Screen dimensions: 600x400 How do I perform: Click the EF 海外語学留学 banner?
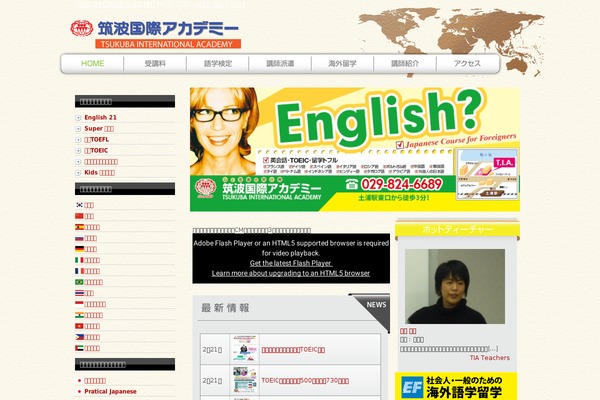pos(456,386)
